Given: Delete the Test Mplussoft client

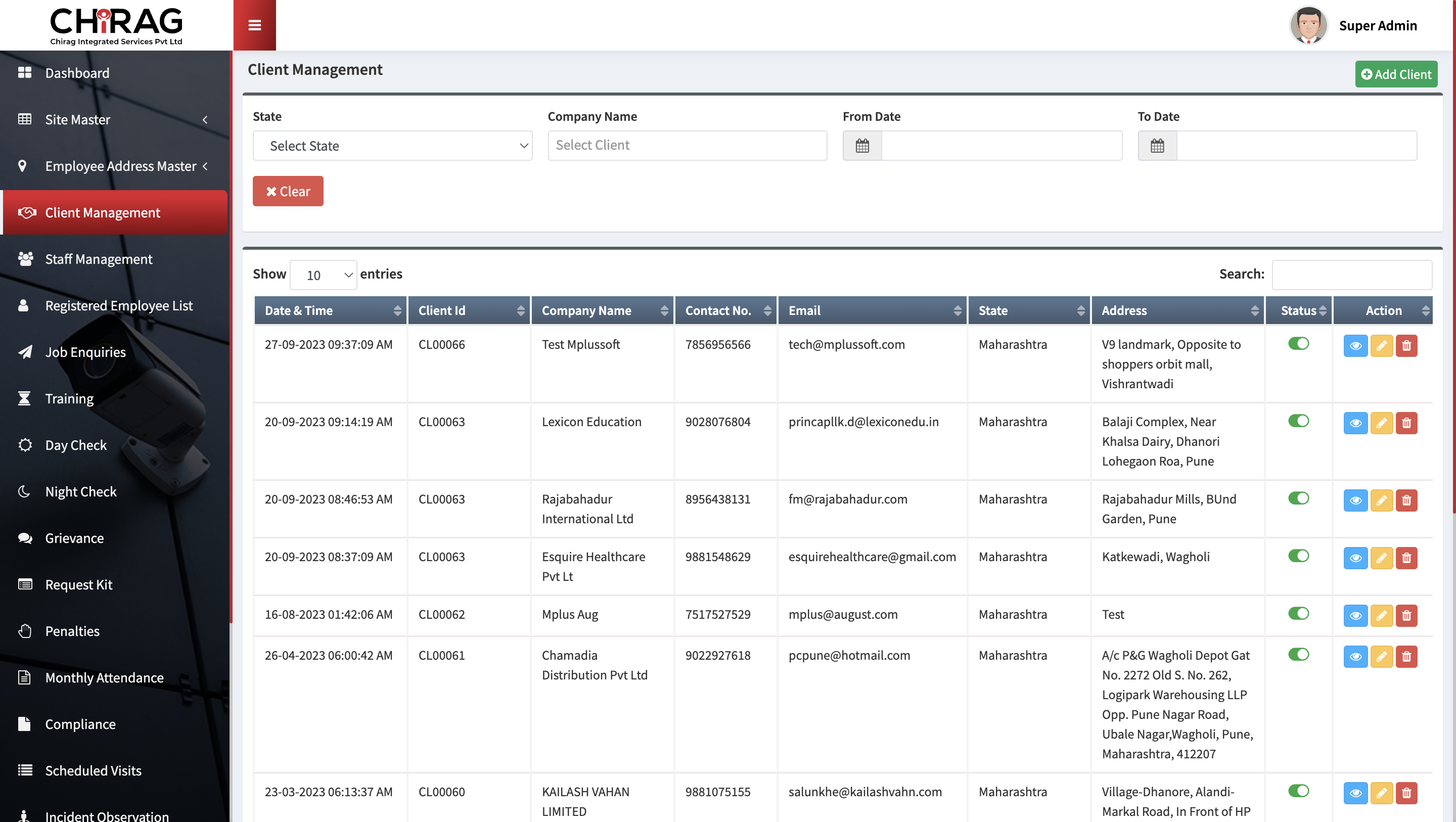Looking at the screenshot, I should (x=1407, y=345).
